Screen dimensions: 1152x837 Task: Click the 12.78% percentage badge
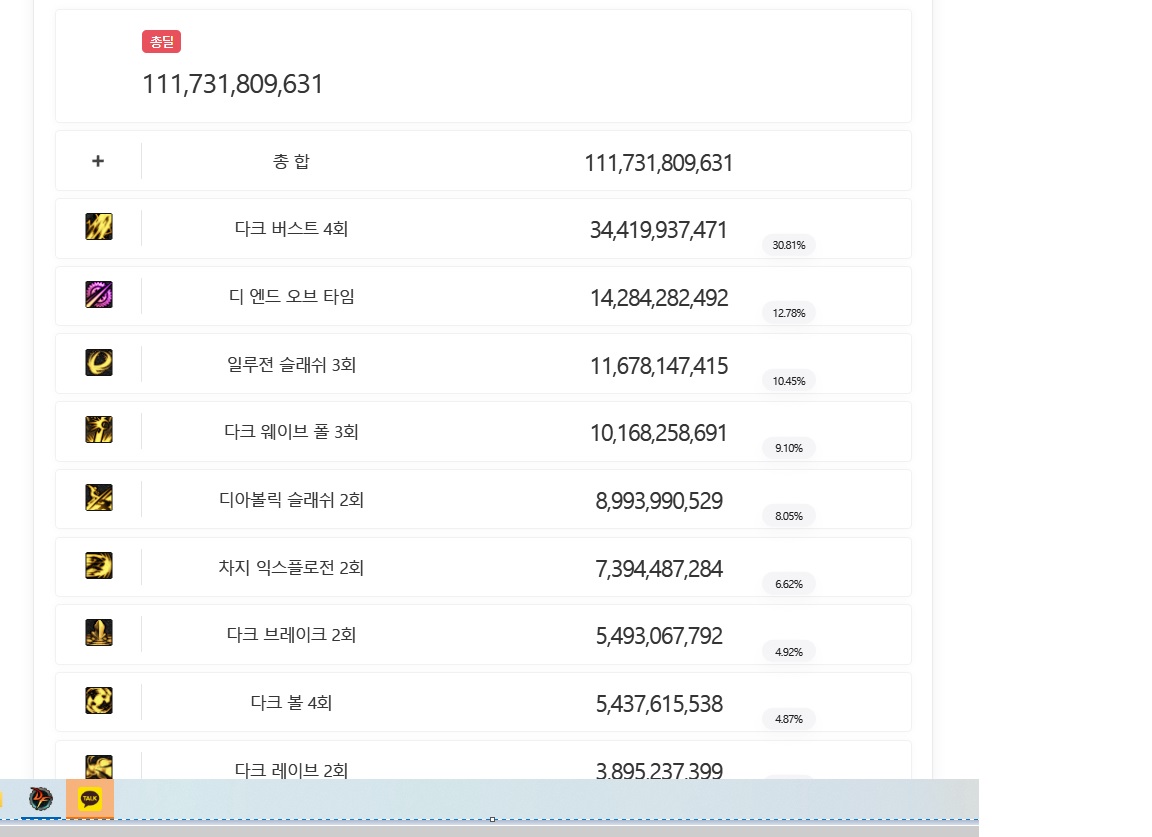788,313
